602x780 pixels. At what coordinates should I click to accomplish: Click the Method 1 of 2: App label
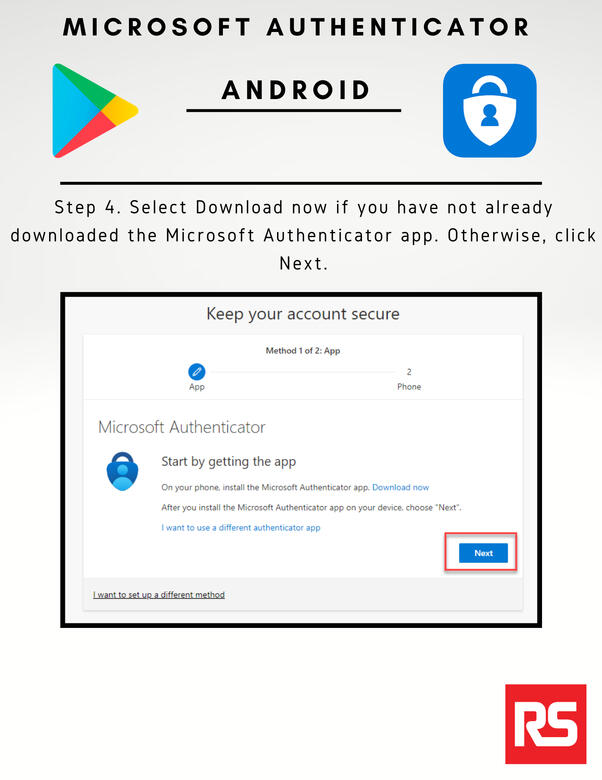(x=302, y=350)
